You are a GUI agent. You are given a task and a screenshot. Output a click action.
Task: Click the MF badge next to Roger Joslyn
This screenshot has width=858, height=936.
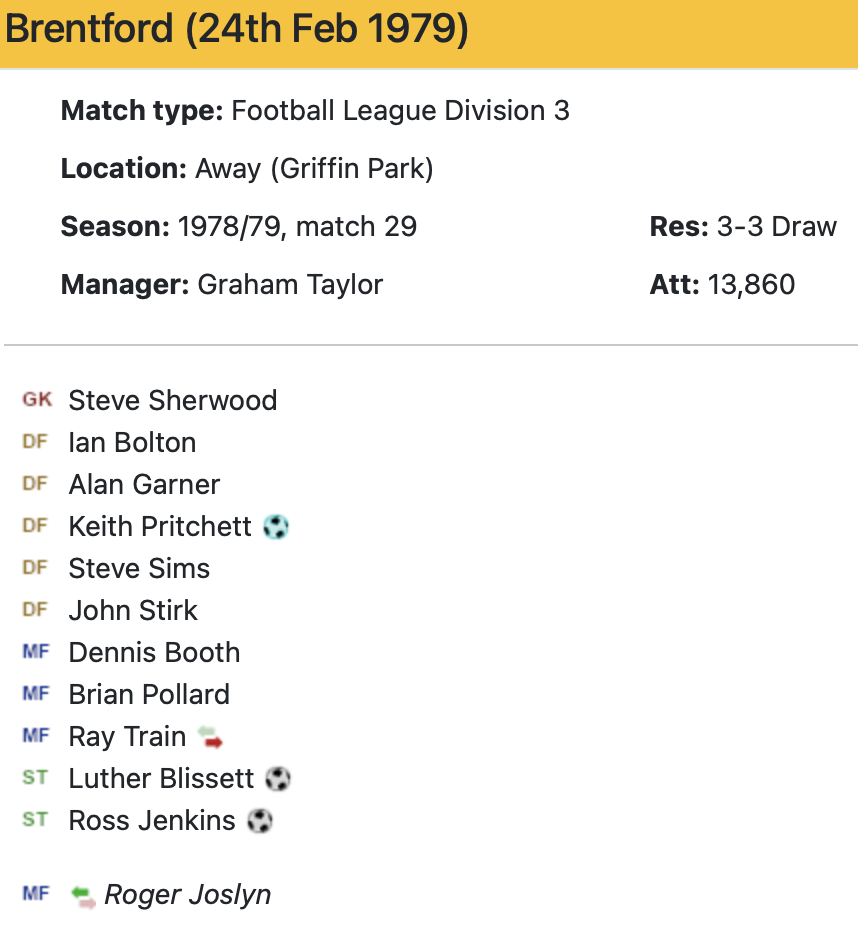pyautogui.click(x=35, y=894)
